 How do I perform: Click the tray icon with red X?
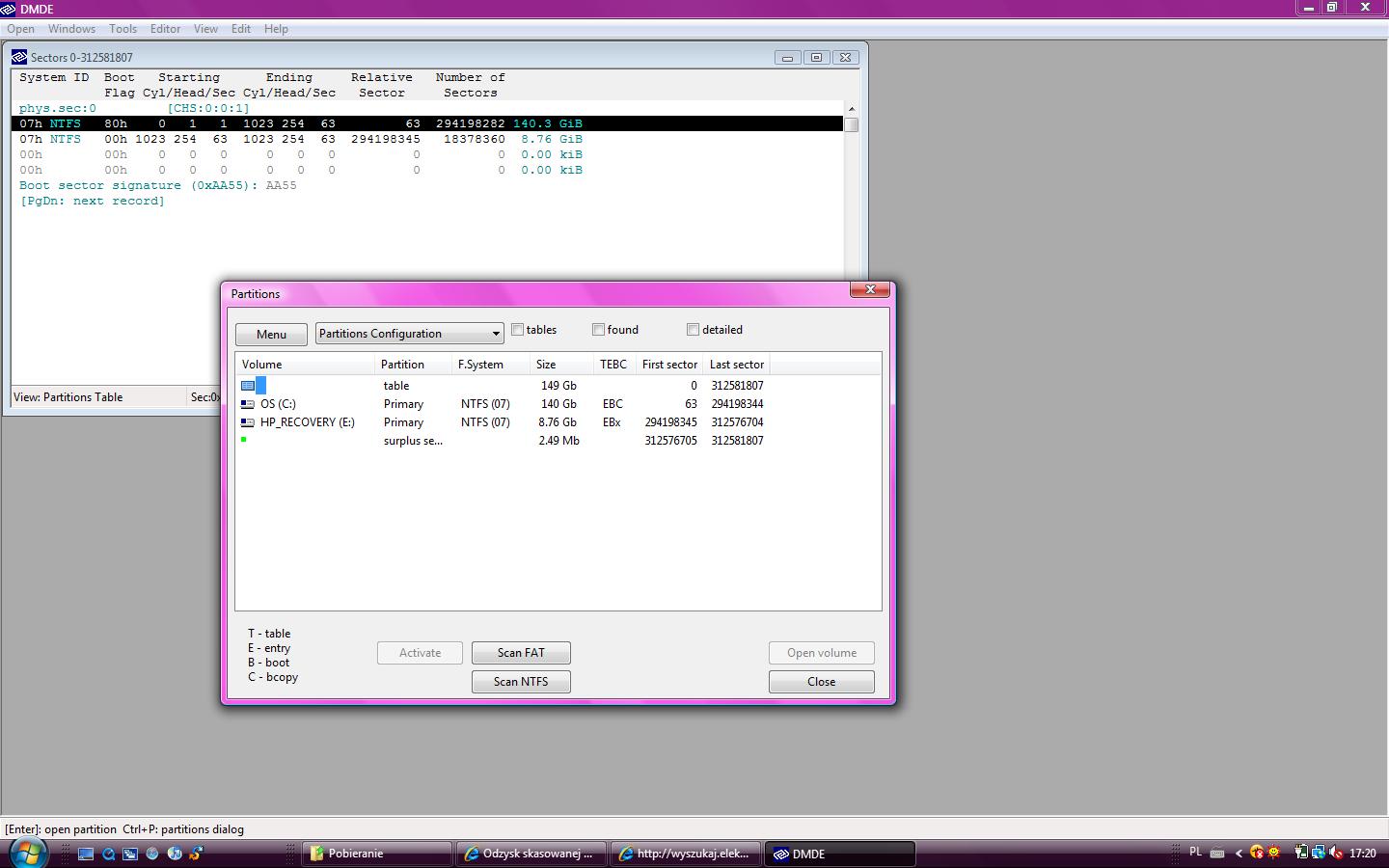(x=1257, y=853)
